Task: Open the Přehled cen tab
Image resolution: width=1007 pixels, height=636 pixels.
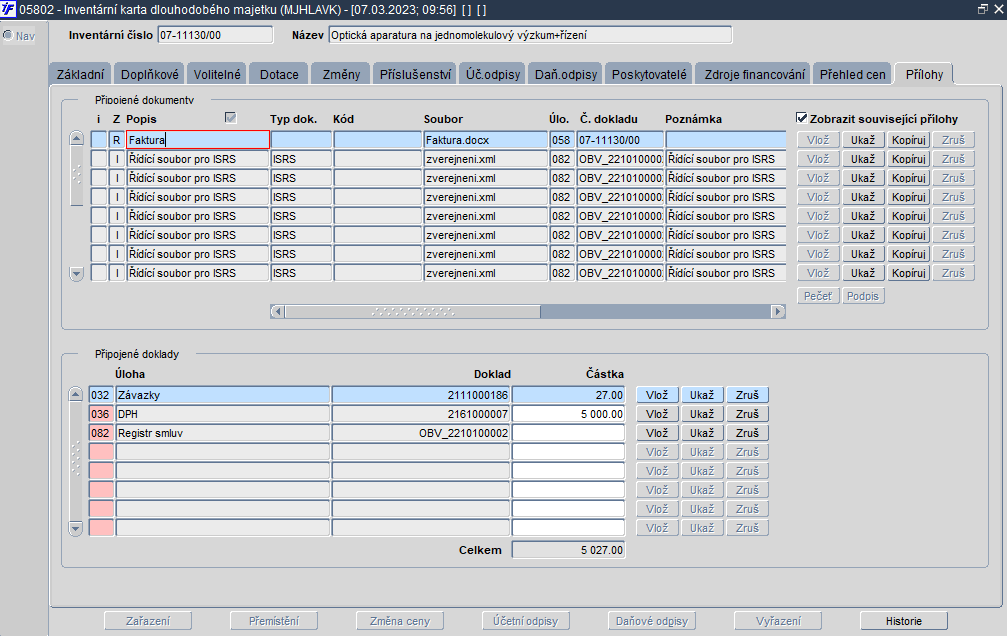Action: [851, 74]
